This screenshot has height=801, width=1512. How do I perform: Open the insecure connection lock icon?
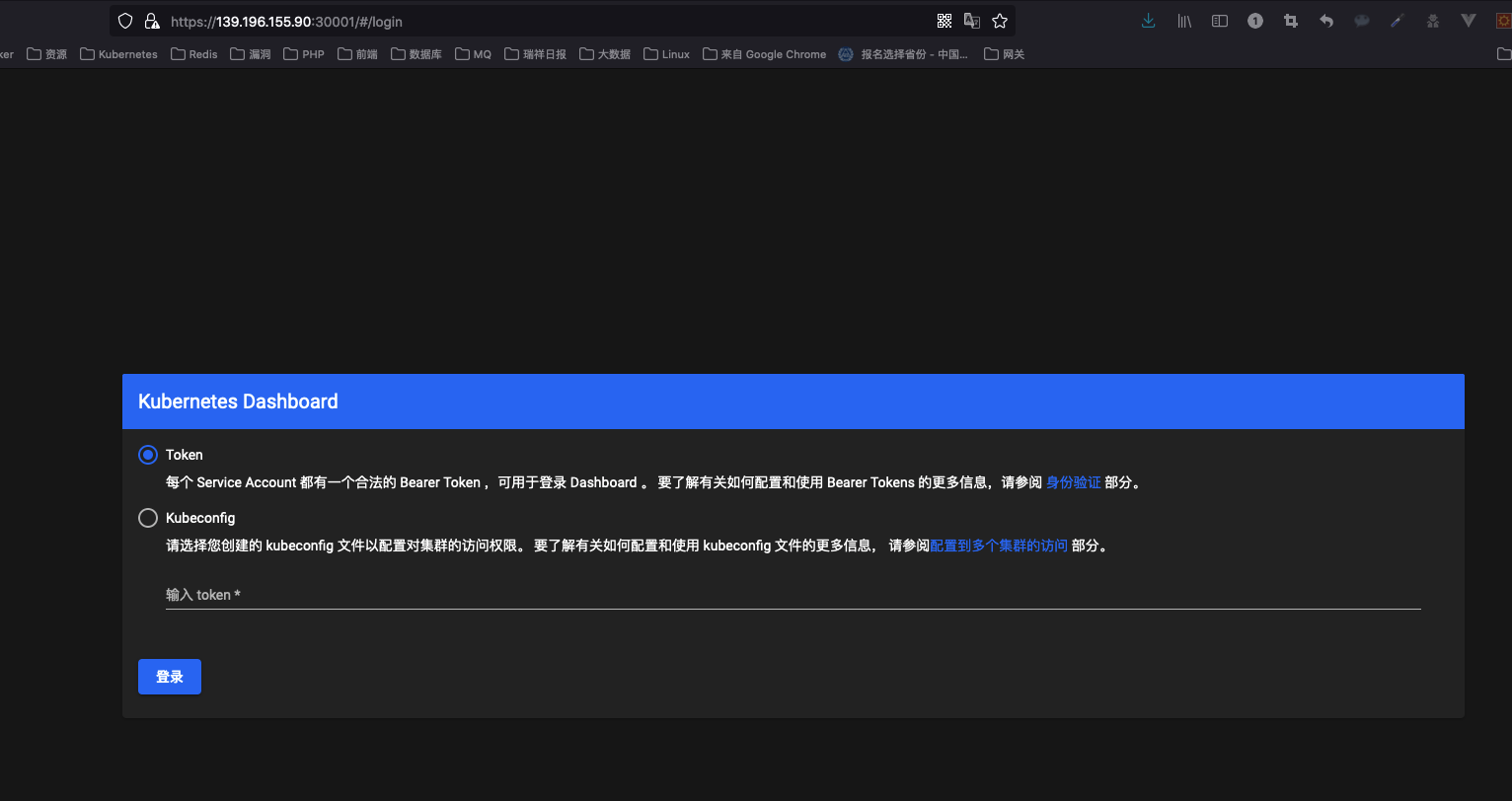coord(151,21)
